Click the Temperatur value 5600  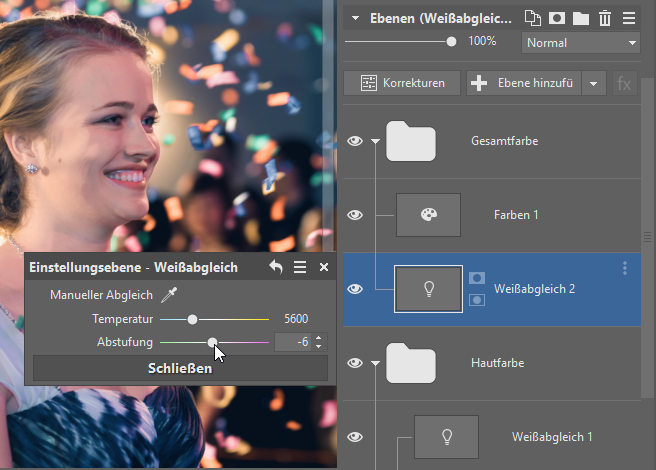click(x=296, y=319)
